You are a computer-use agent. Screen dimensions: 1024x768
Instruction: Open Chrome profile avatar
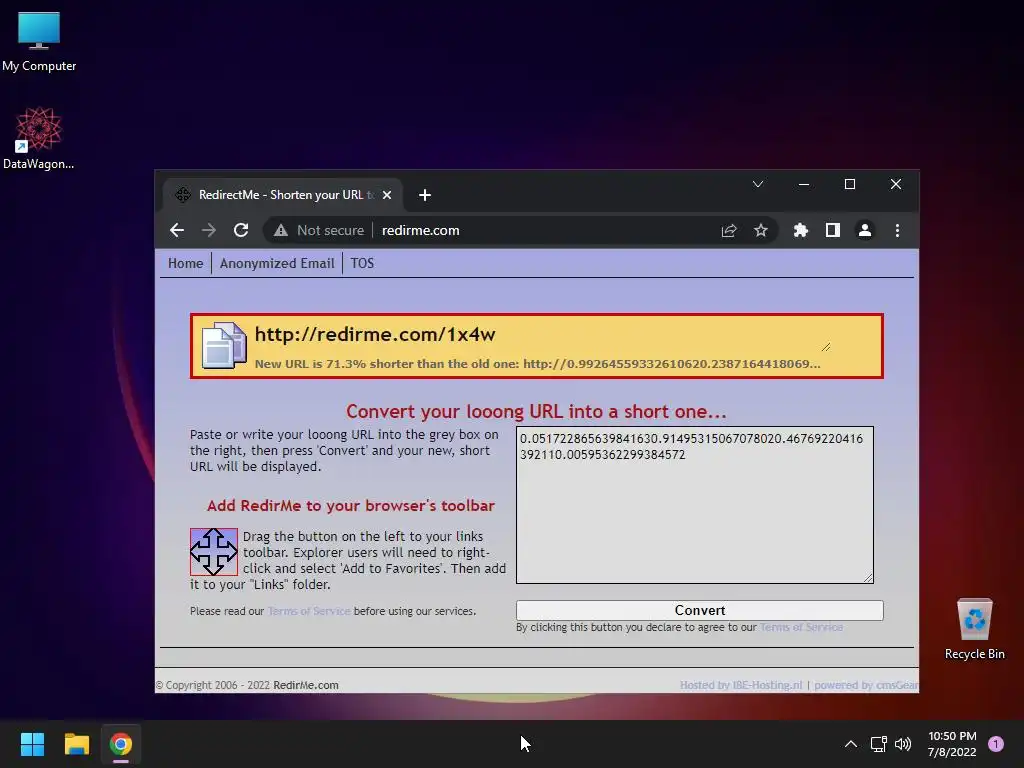865,230
